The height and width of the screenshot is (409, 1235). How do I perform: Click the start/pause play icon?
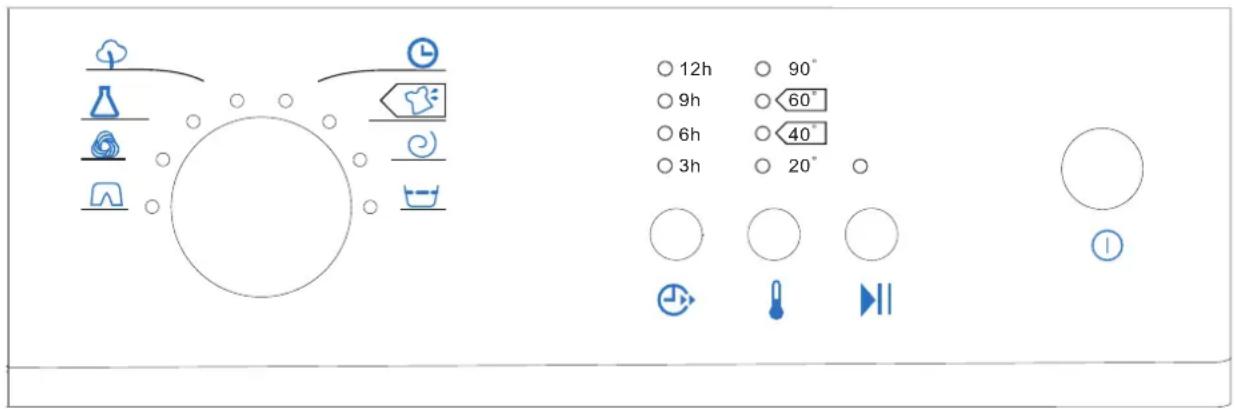tap(875, 300)
